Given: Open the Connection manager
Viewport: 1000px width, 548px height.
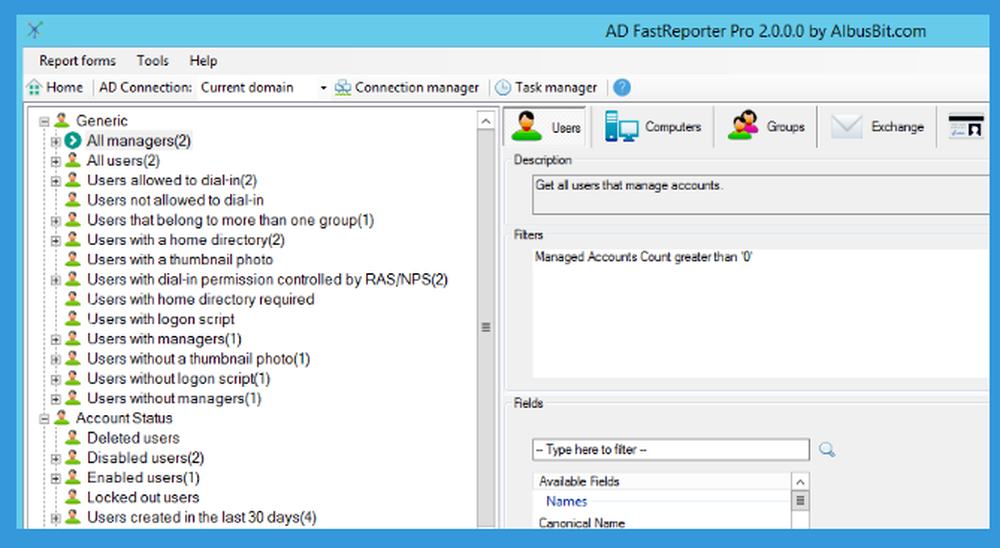Looking at the screenshot, I should [407, 87].
